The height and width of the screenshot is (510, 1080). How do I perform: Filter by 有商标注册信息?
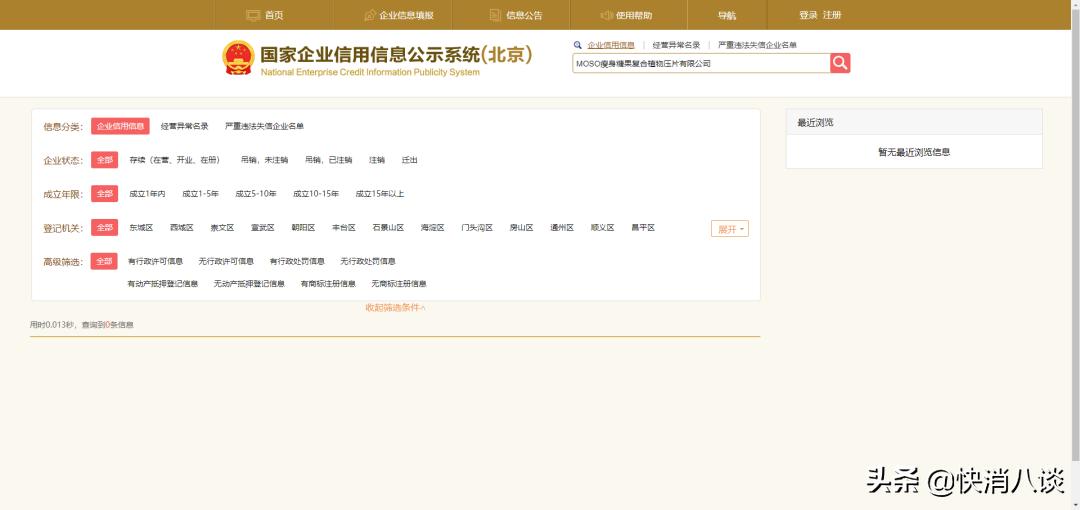pyautogui.click(x=328, y=283)
